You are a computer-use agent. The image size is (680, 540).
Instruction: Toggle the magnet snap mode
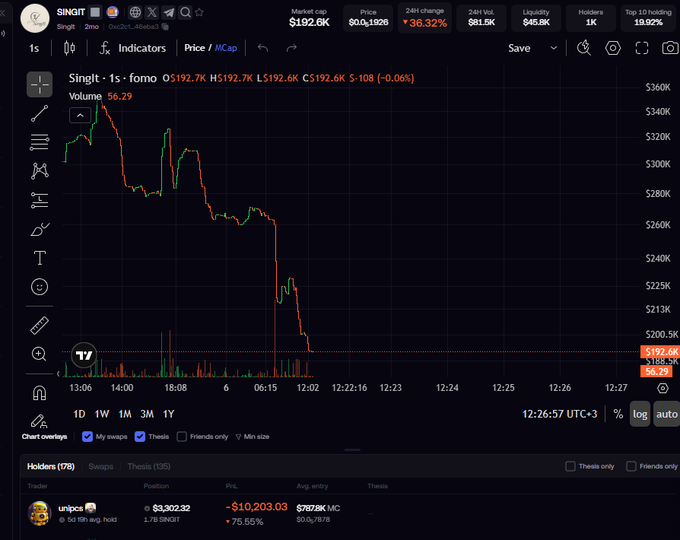(x=39, y=393)
